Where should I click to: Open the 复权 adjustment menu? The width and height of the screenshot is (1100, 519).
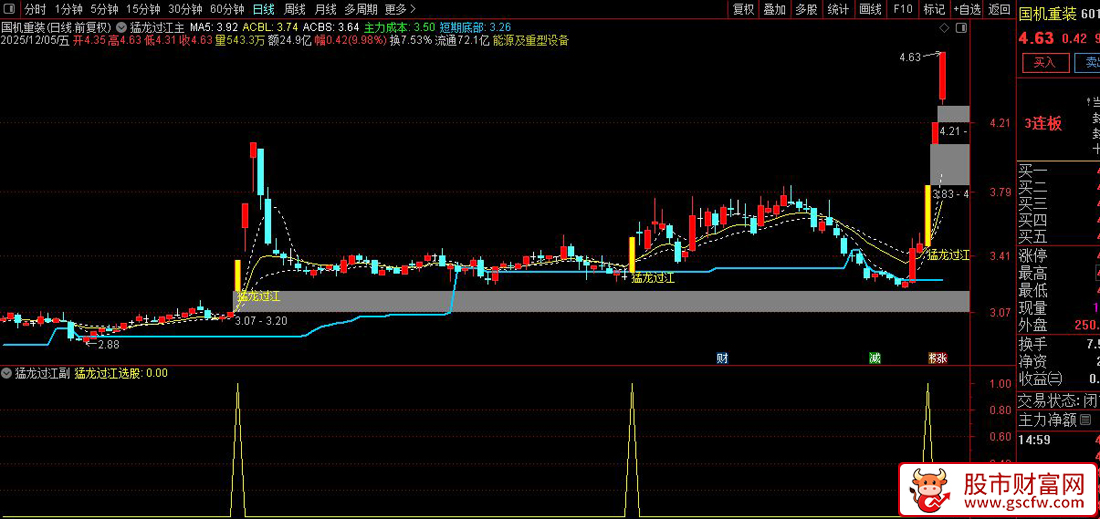[x=743, y=9]
